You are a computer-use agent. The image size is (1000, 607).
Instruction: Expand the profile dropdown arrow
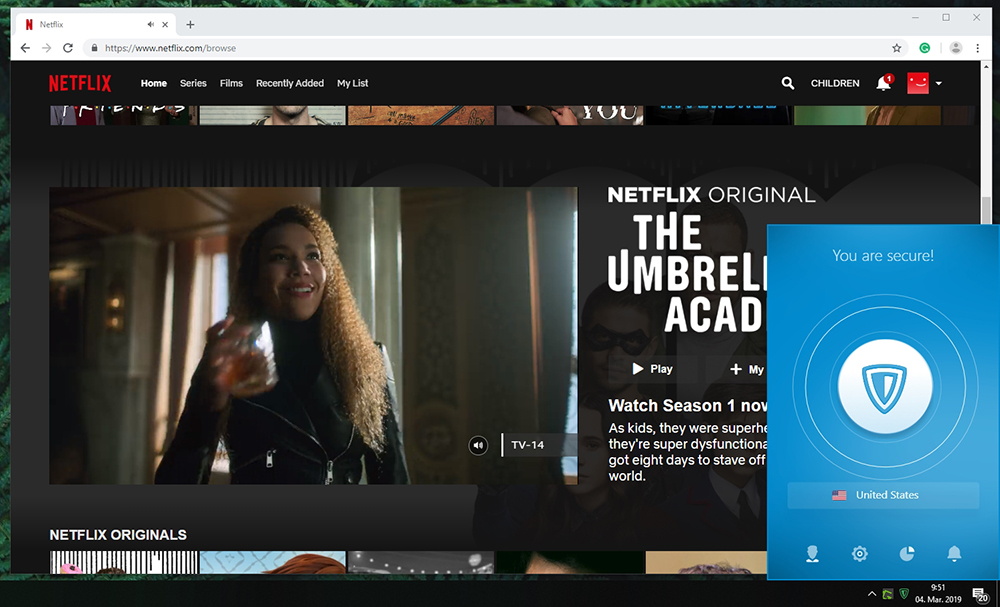939,84
